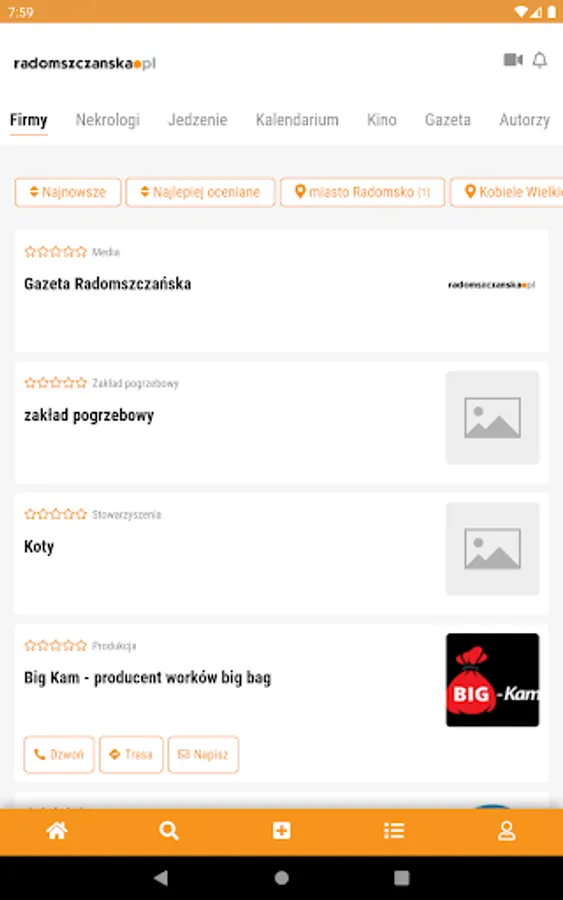Image resolution: width=563 pixels, height=900 pixels.
Task: Open notifications bell icon
Action: (539, 60)
